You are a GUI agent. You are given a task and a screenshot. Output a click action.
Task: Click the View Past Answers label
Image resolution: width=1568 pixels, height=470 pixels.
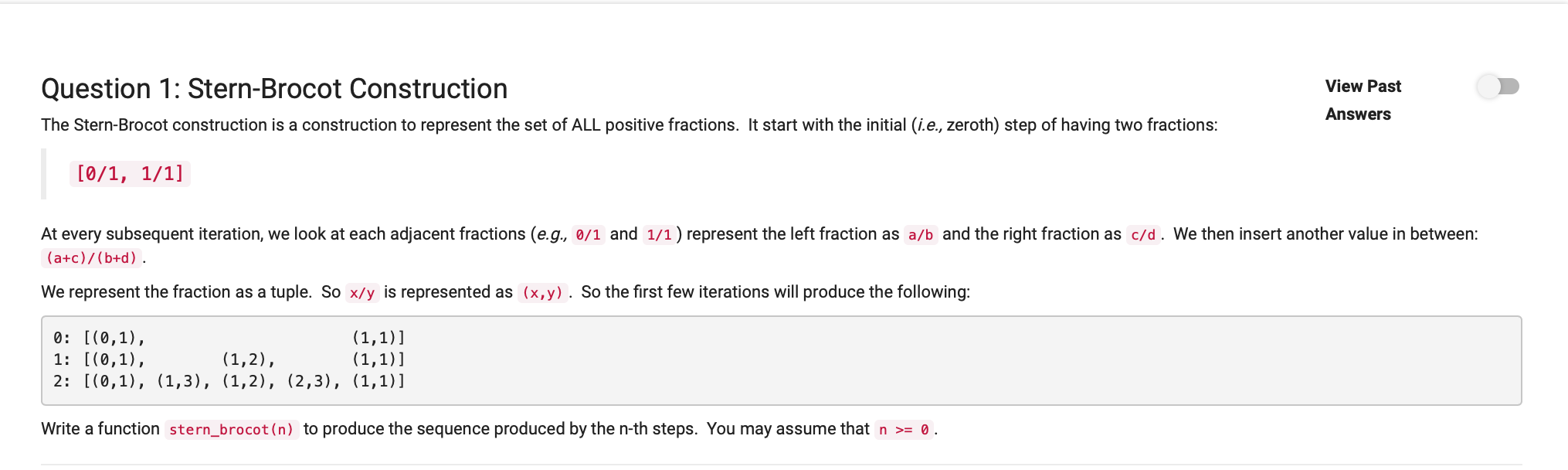[x=1362, y=99]
